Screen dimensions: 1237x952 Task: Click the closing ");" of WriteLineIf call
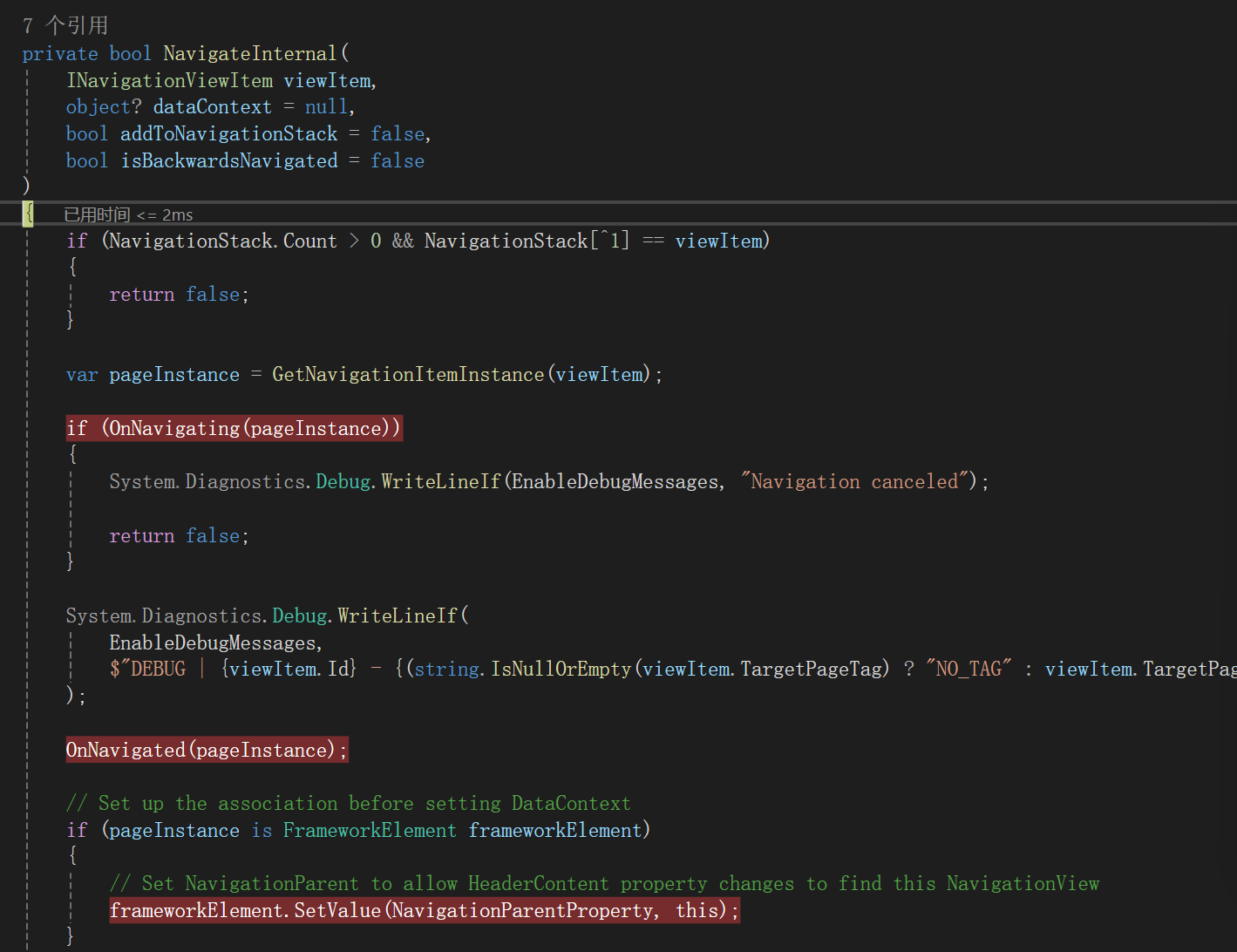(x=76, y=696)
